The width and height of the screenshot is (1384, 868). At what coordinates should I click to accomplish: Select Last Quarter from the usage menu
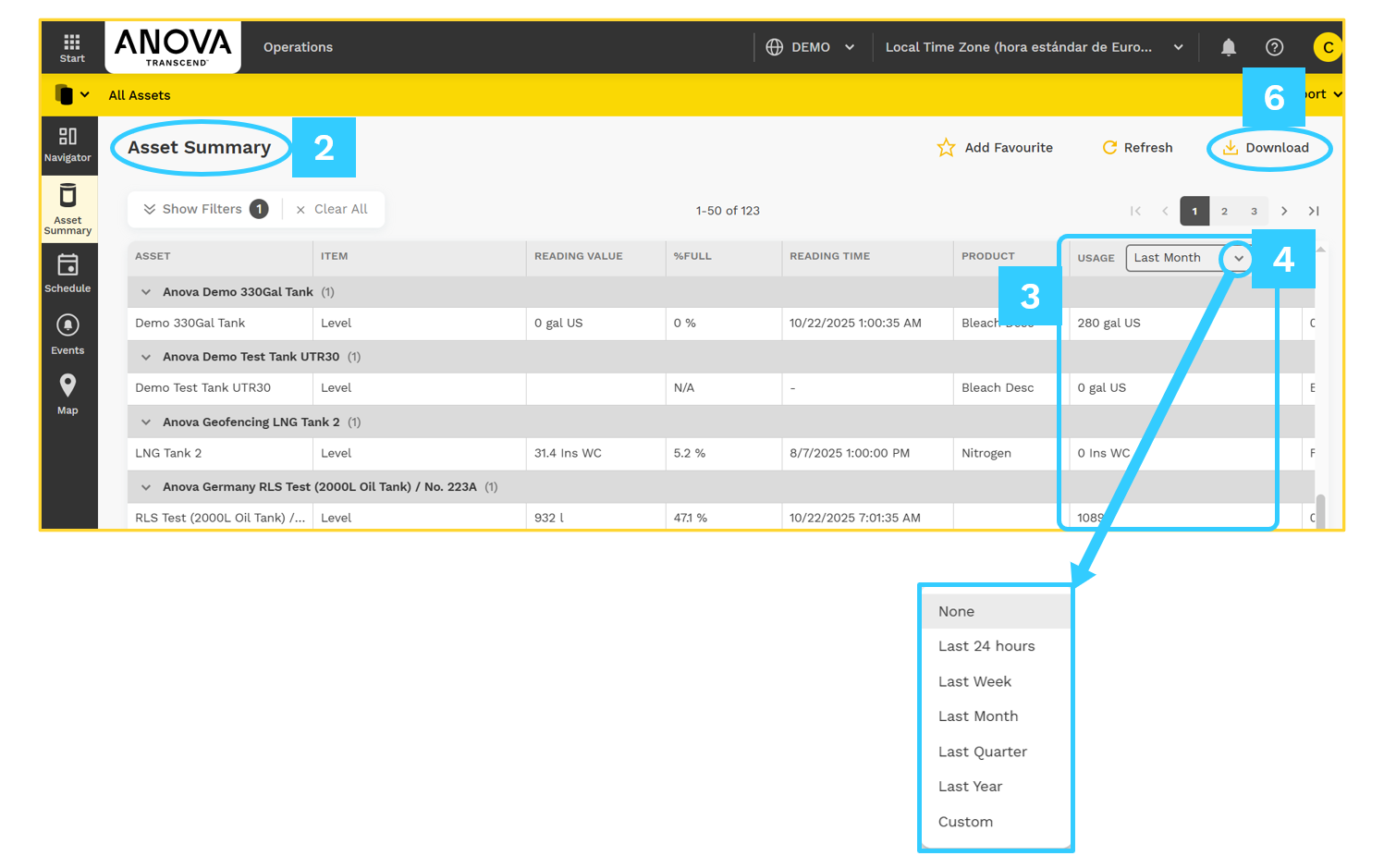click(982, 752)
